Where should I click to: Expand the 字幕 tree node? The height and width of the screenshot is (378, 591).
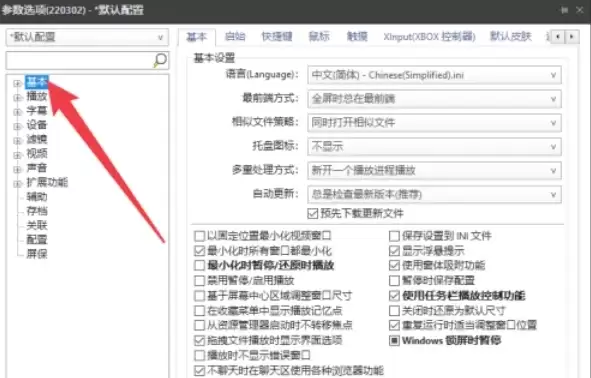point(17,112)
